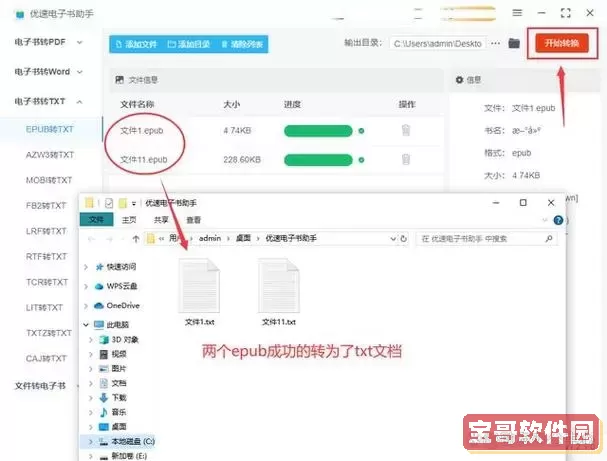This screenshot has width=607, height=461.
Task: Click the 信息 gear icon in info panel
Action: (x=459, y=80)
